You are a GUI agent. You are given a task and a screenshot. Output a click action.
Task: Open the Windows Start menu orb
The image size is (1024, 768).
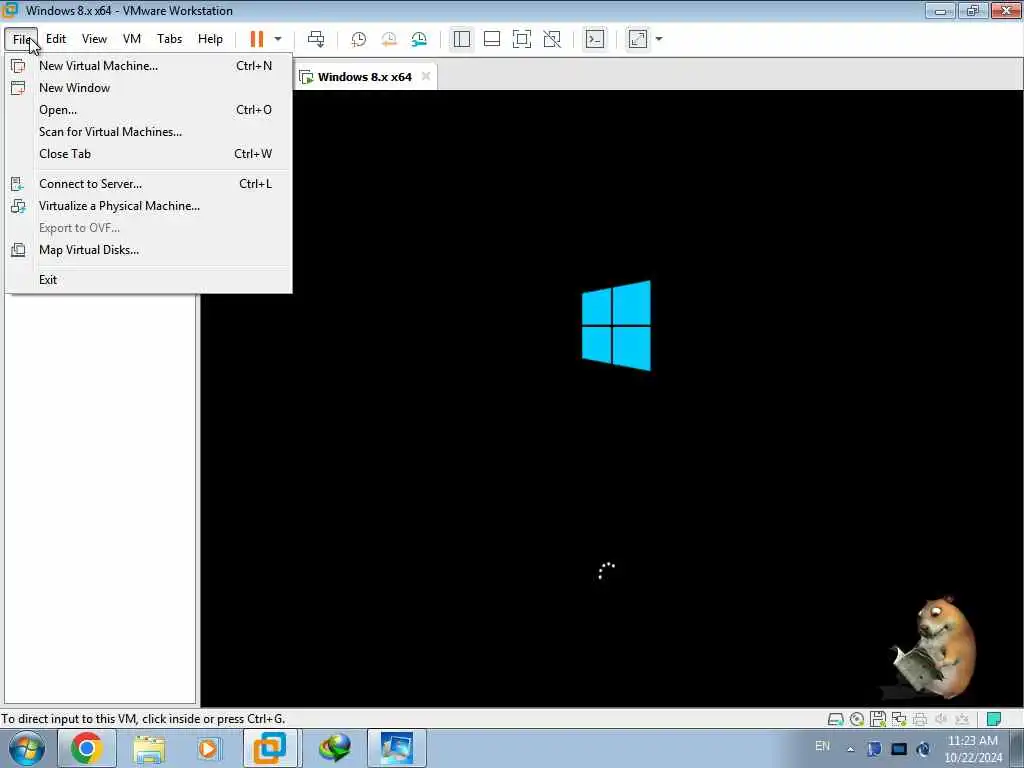click(x=27, y=748)
